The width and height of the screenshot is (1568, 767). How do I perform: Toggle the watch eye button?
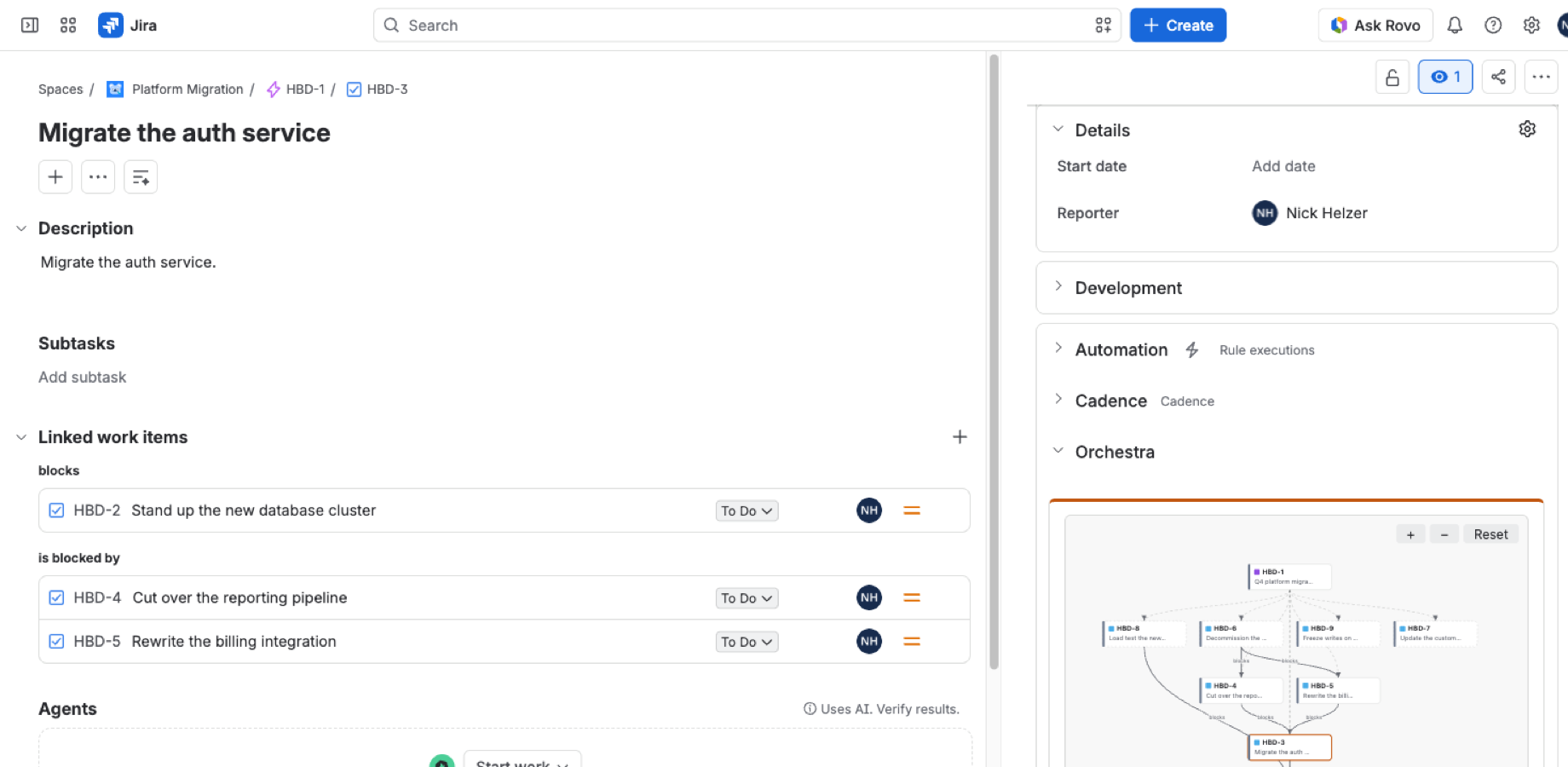(1445, 77)
